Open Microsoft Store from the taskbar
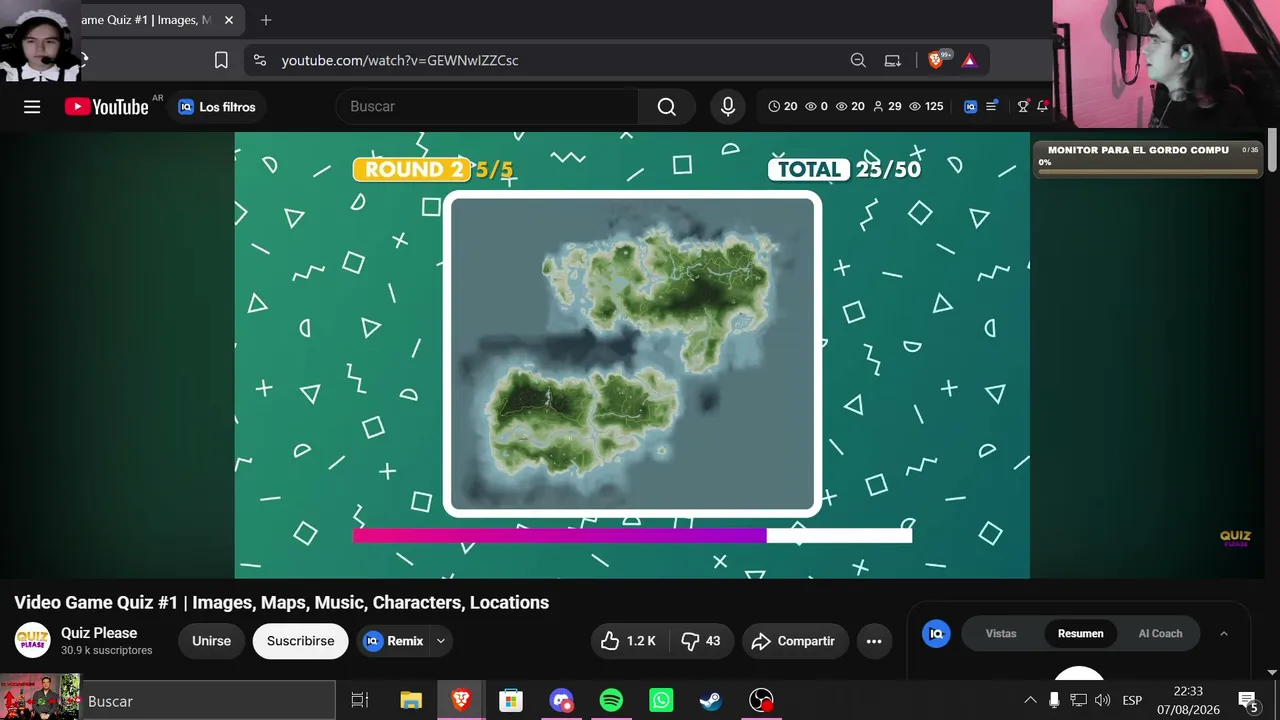 coord(511,701)
